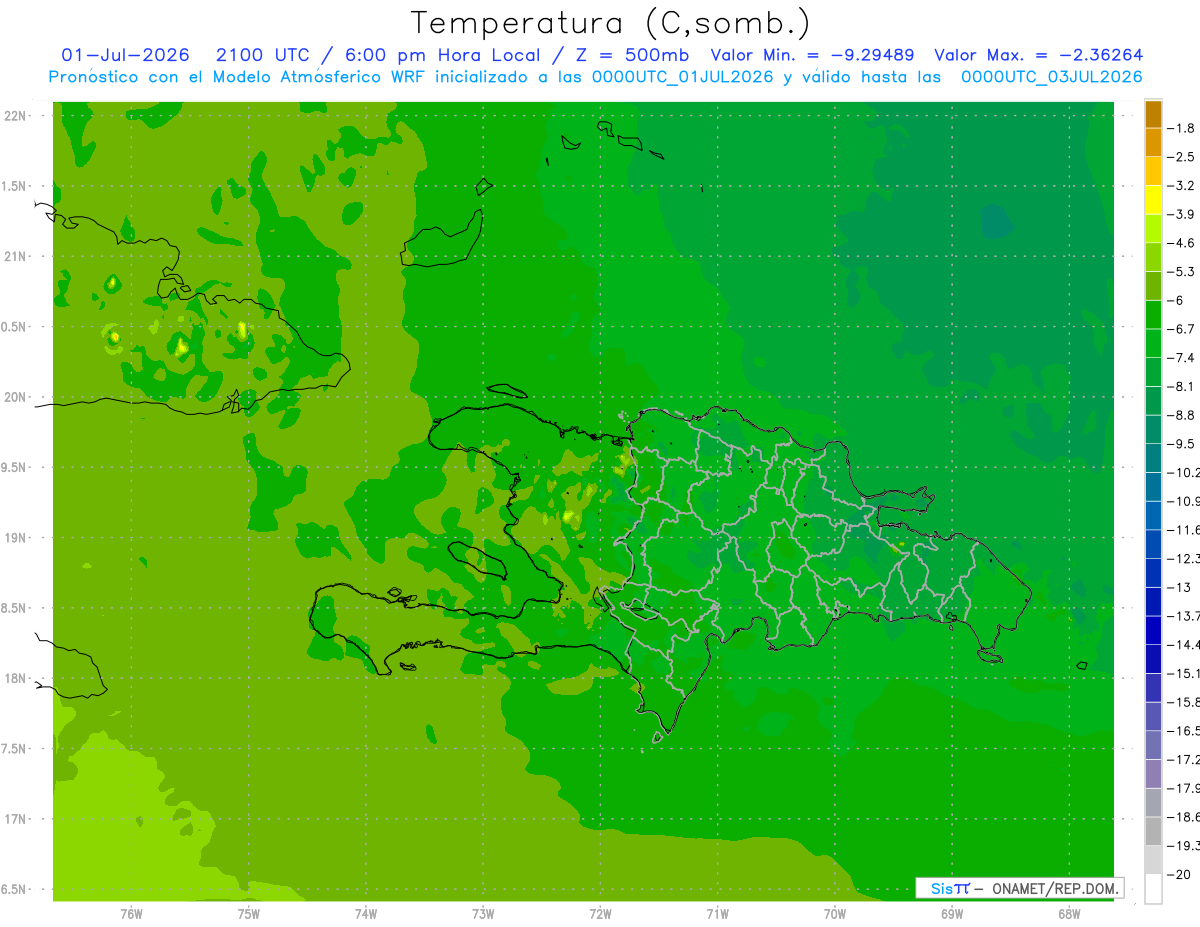Screen dimensions: 1200x927
Task: Click the '-7.4' color scale label
Action: 1181,357
